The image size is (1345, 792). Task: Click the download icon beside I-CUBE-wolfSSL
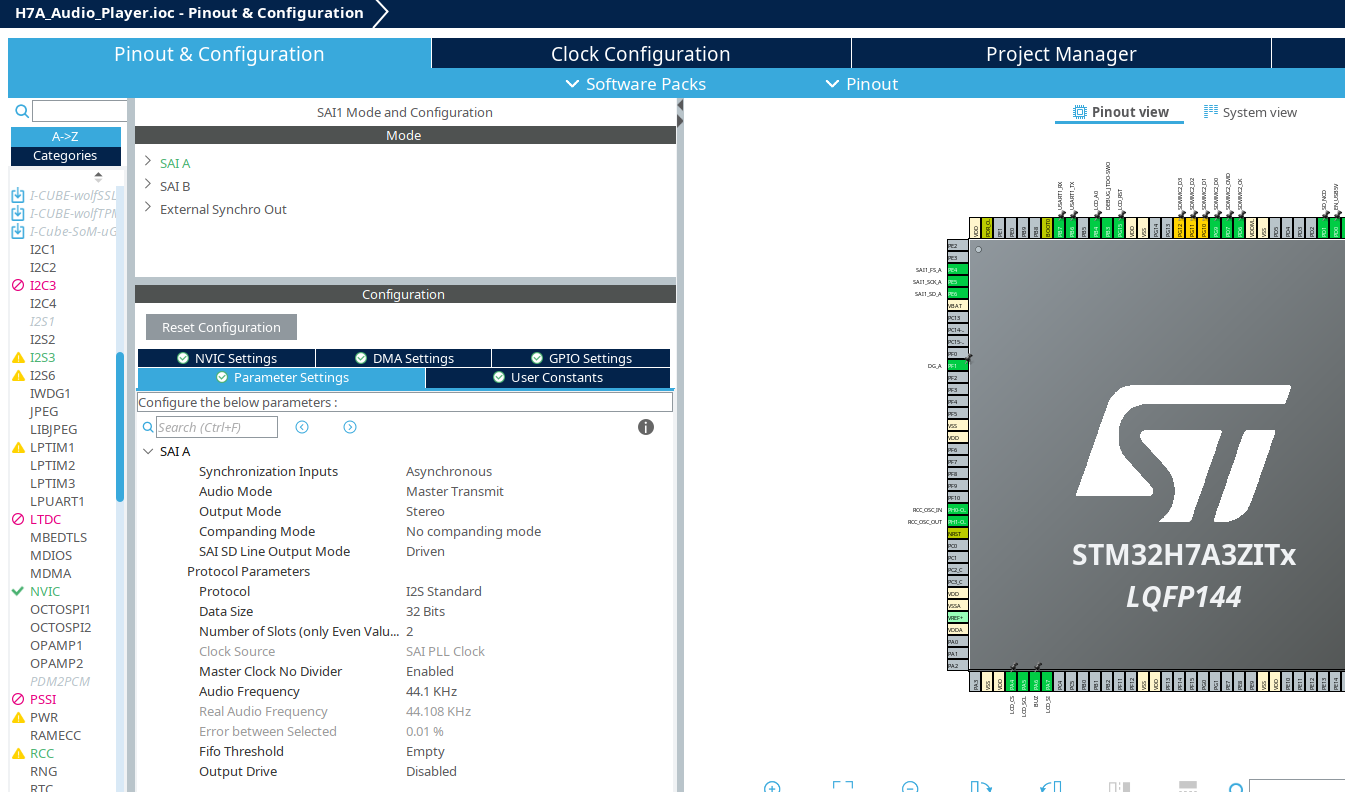point(17,195)
